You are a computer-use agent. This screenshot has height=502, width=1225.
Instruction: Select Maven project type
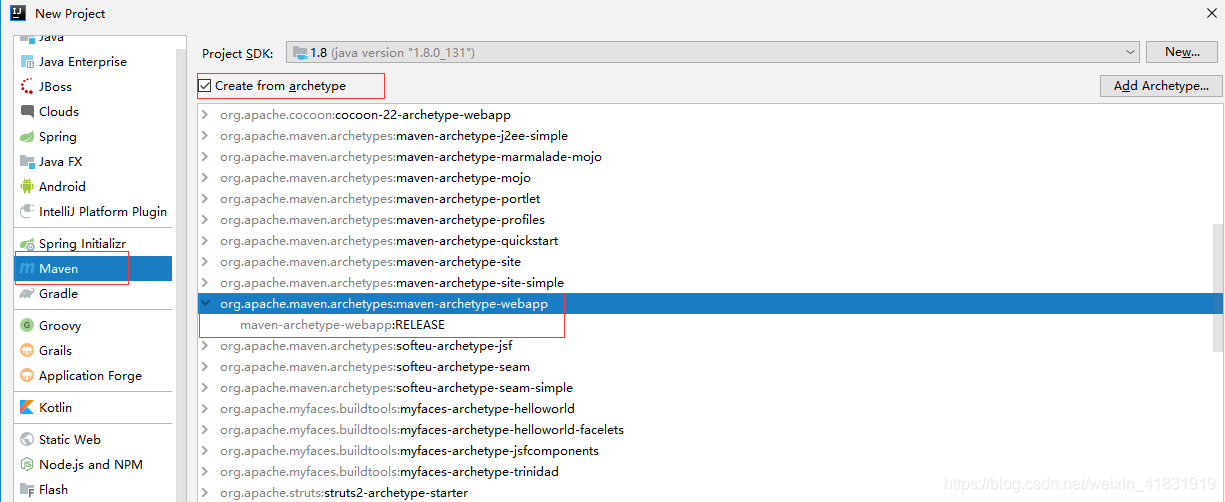[95, 269]
